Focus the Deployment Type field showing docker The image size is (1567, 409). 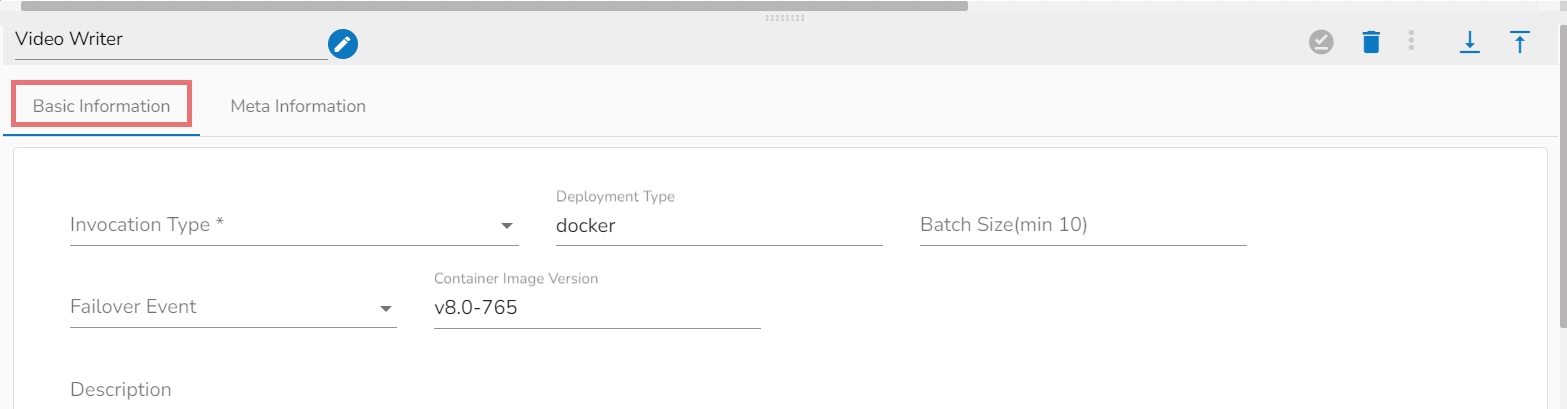coord(718,226)
